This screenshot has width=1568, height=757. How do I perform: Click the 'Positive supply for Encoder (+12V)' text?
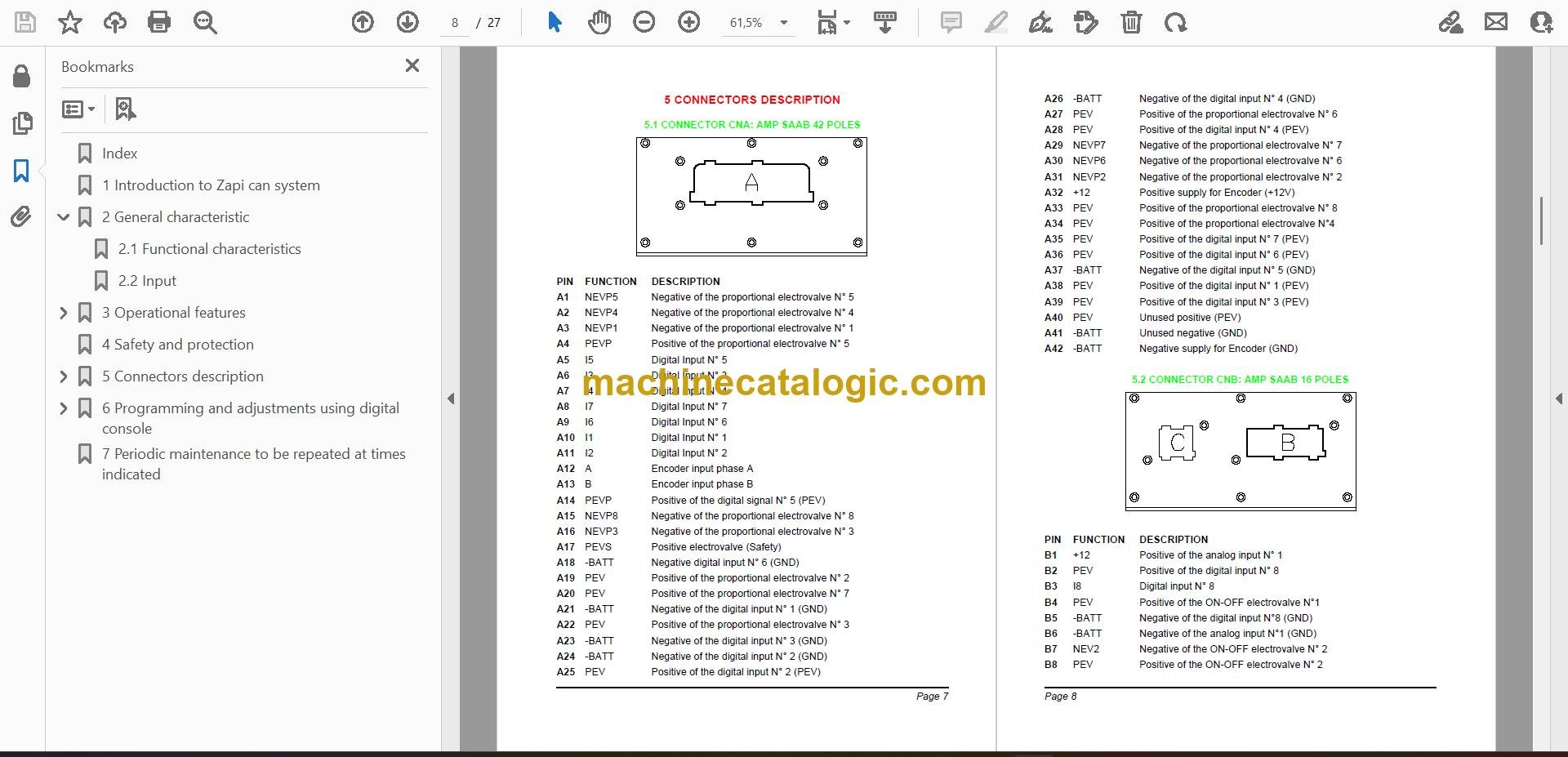point(1217,193)
